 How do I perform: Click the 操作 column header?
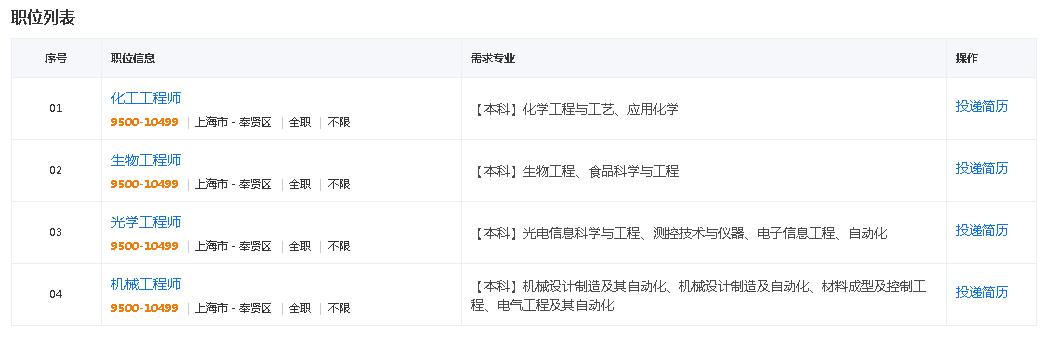point(966,58)
